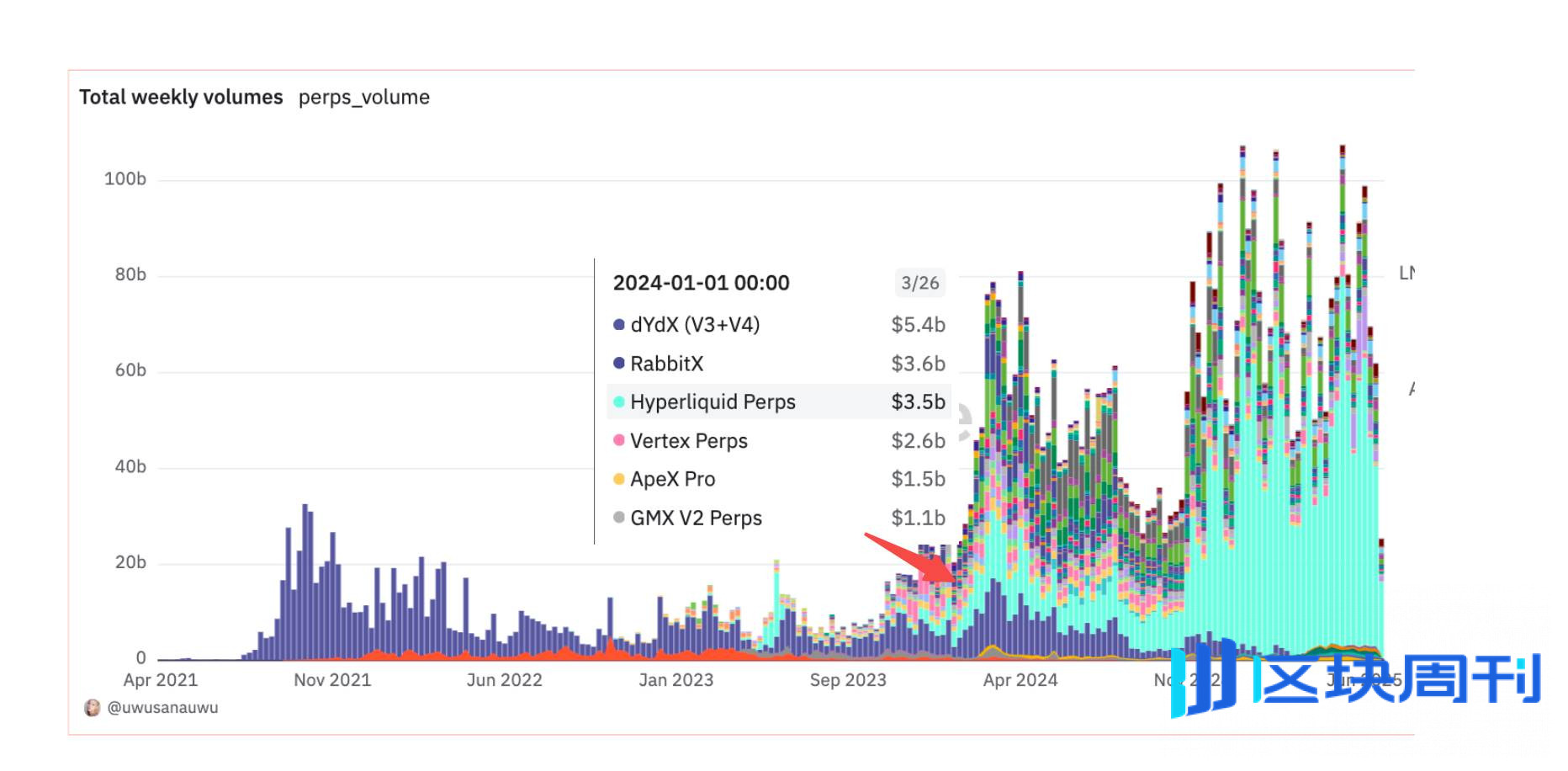Image resolution: width=1568 pixels, height=771 pixels.
Task: Click the dYdX purple legend dot
Action: (x=619, y=325)
